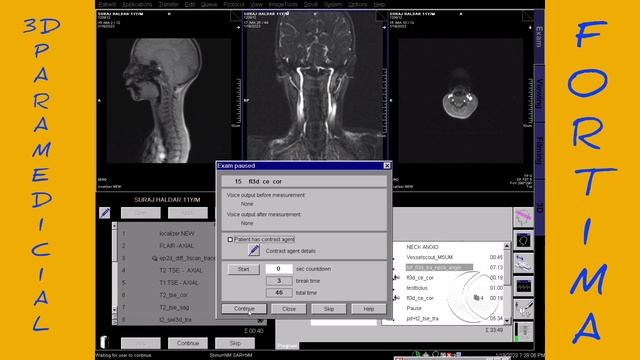Screen dimensions: 640x360
Task: Click the injector icon on second fl3d_ce_cor row
Action: point(396,298)
